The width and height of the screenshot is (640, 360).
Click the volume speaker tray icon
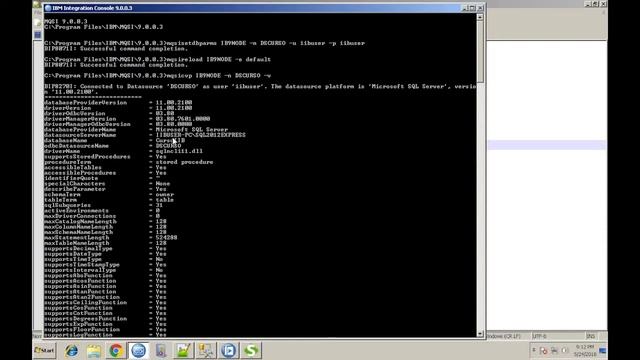click(565, 351)
